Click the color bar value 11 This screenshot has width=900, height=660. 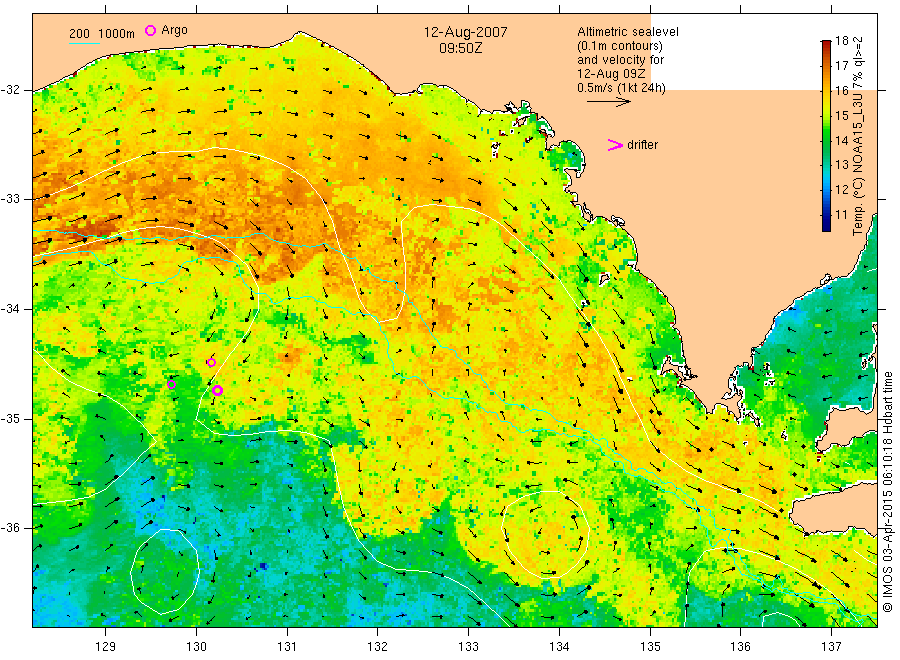pos(841,215)
